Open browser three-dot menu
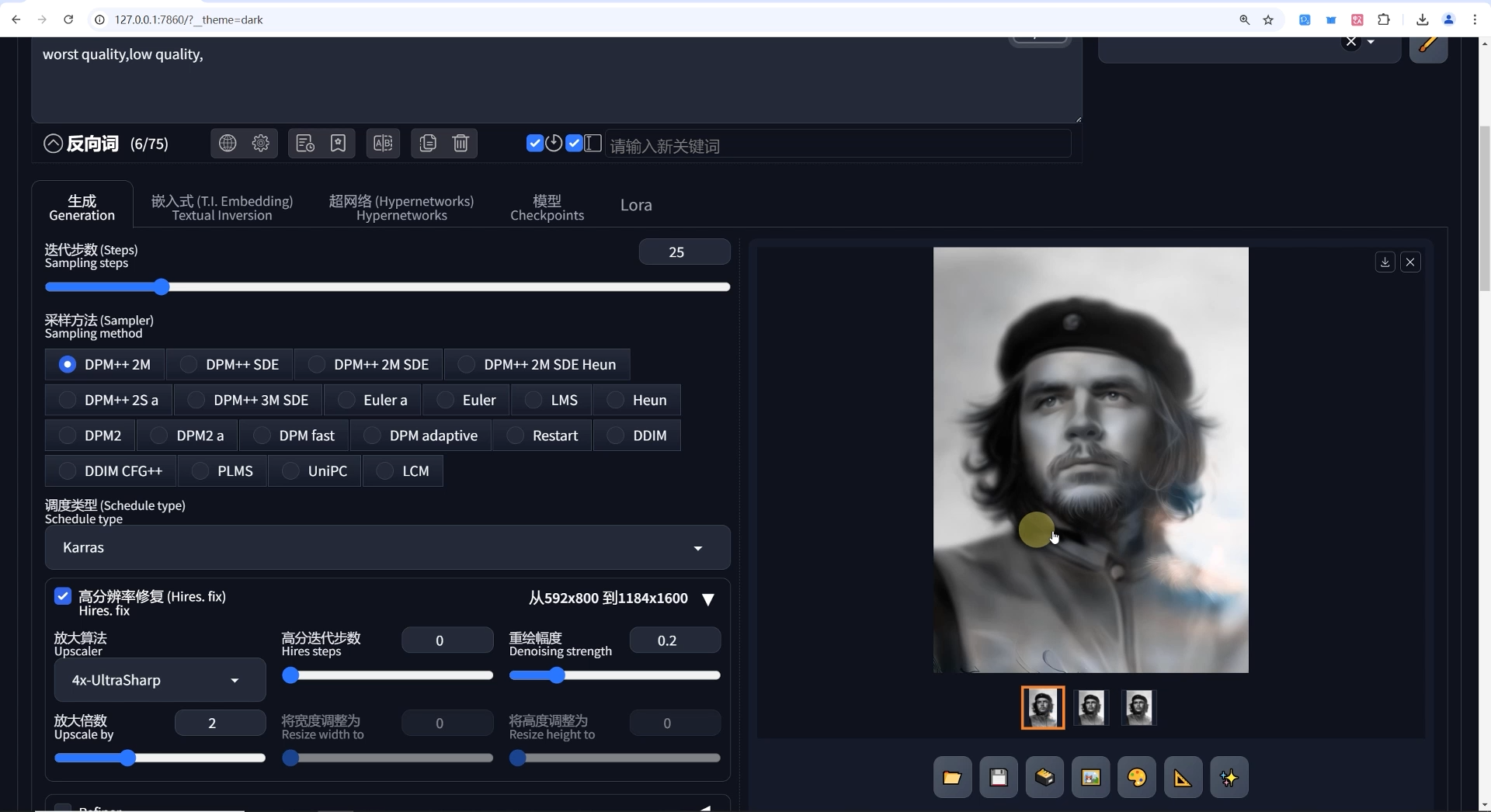Screen dimensions: 1491x812 (x=1475, y=19)
